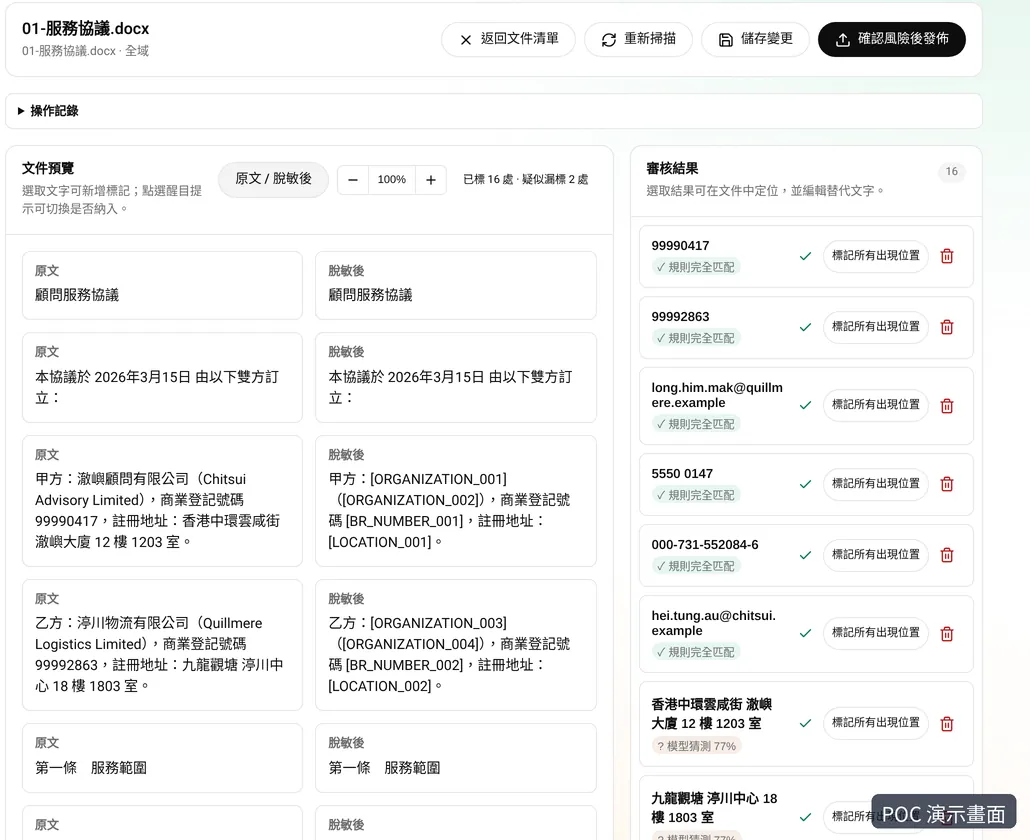This screenshot has width=1030, height=840.
Task: Delete the 香港中環雲咸街 address result
Action: click(947, 724)
